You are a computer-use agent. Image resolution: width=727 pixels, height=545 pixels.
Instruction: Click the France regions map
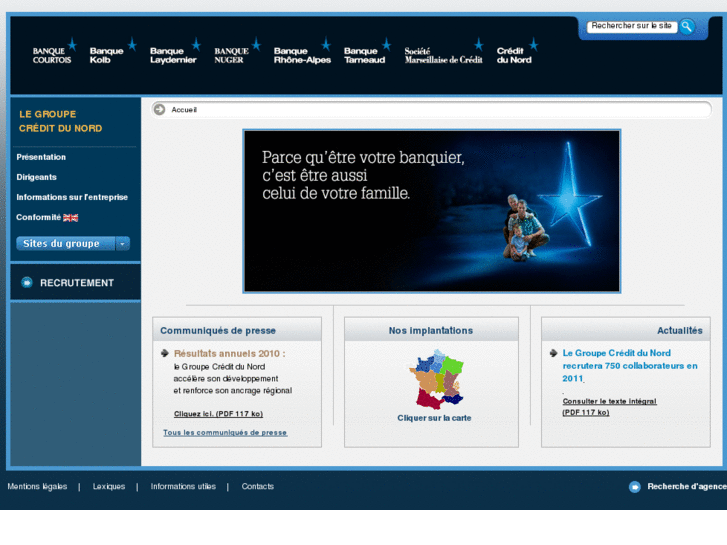tap(436, 380)
